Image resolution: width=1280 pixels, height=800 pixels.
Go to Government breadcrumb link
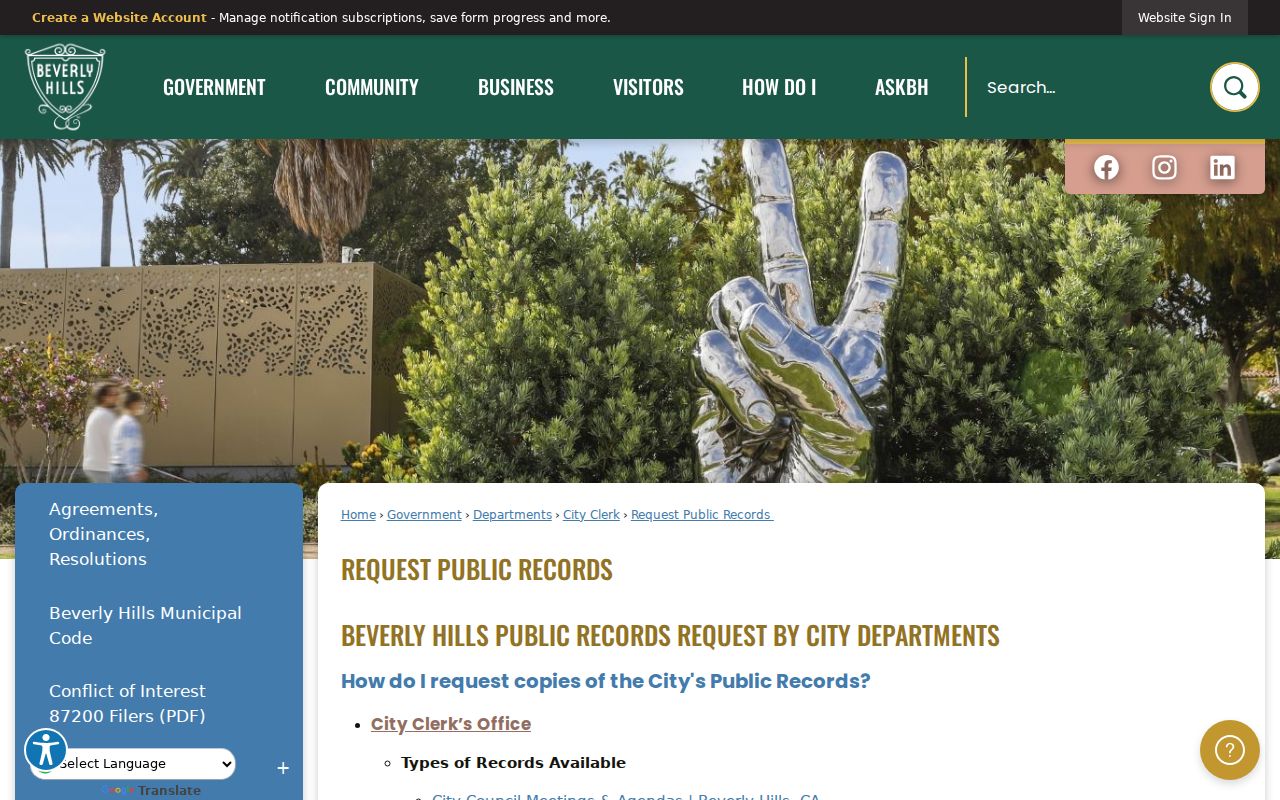[424, 515]
